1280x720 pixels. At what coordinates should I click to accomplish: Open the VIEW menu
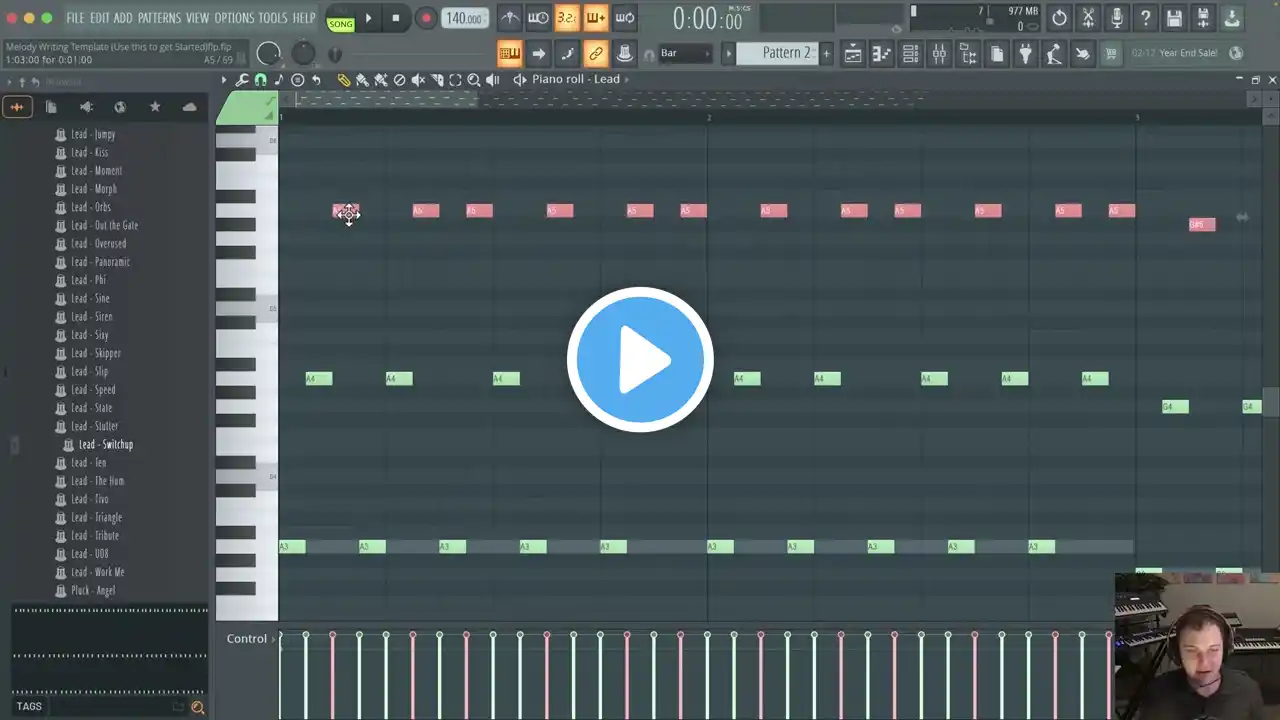point(198,18)
